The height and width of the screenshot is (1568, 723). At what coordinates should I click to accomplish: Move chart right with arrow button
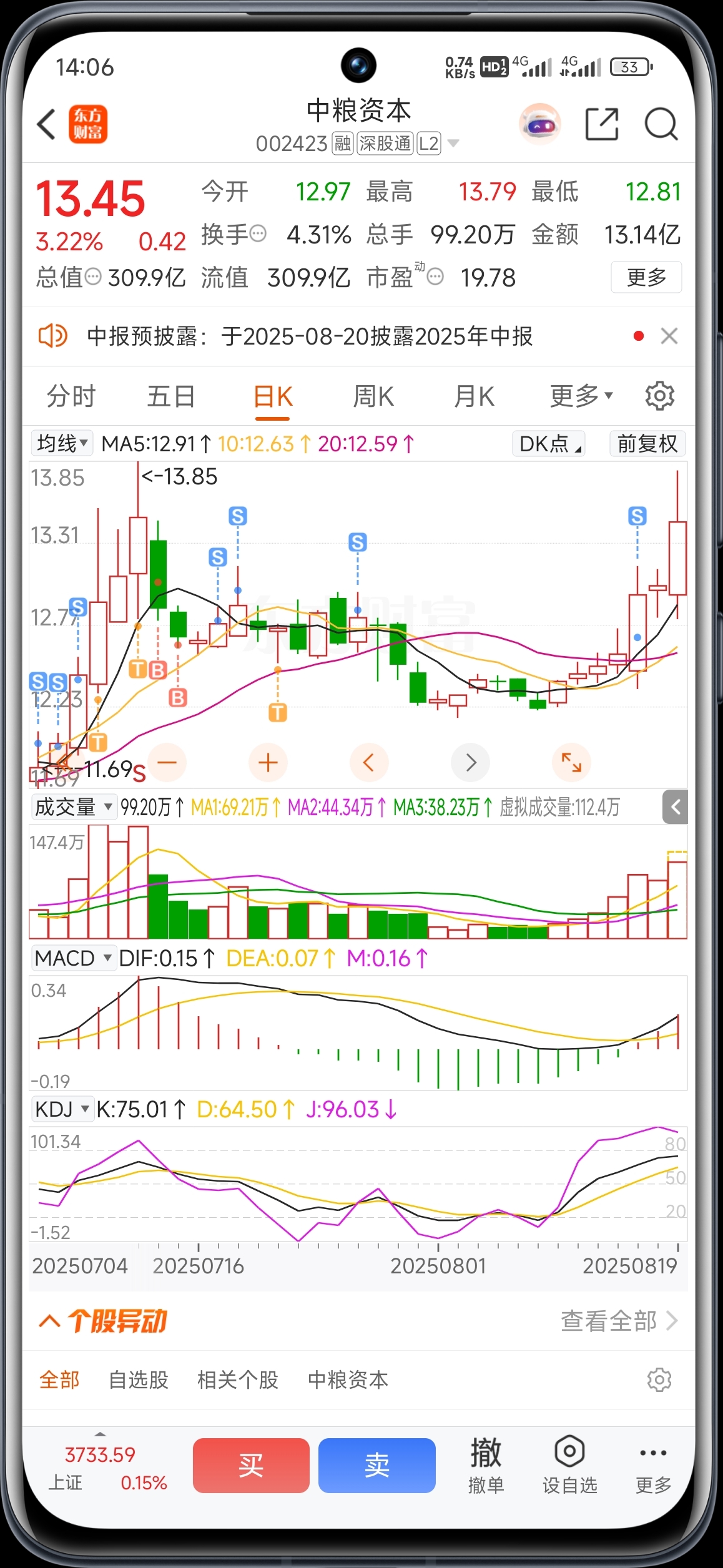(x=470, y=762)
